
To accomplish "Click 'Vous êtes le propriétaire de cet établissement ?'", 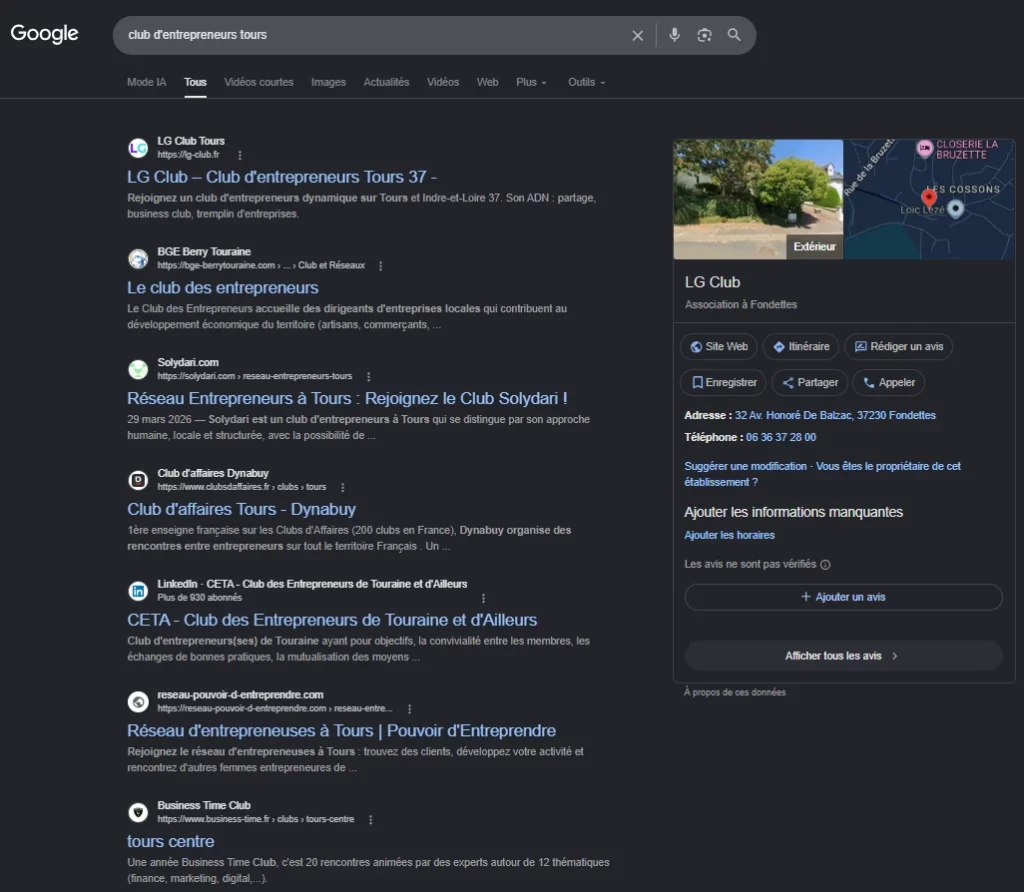I will 823,474.
